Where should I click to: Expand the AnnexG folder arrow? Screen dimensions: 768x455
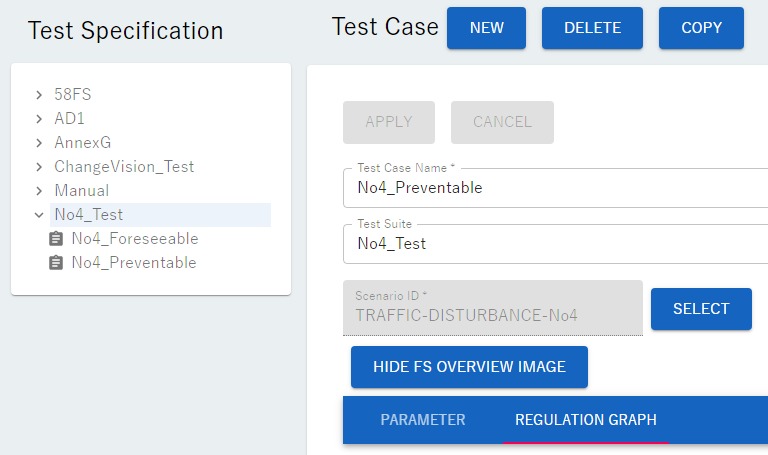click(x=39, y=143)
